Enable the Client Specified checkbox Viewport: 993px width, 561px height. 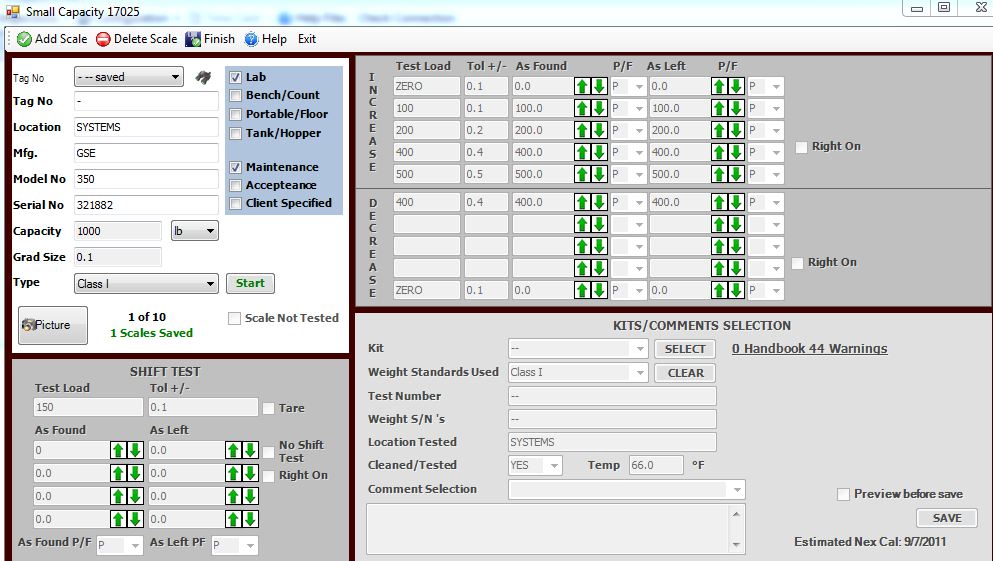pos(236,203)
